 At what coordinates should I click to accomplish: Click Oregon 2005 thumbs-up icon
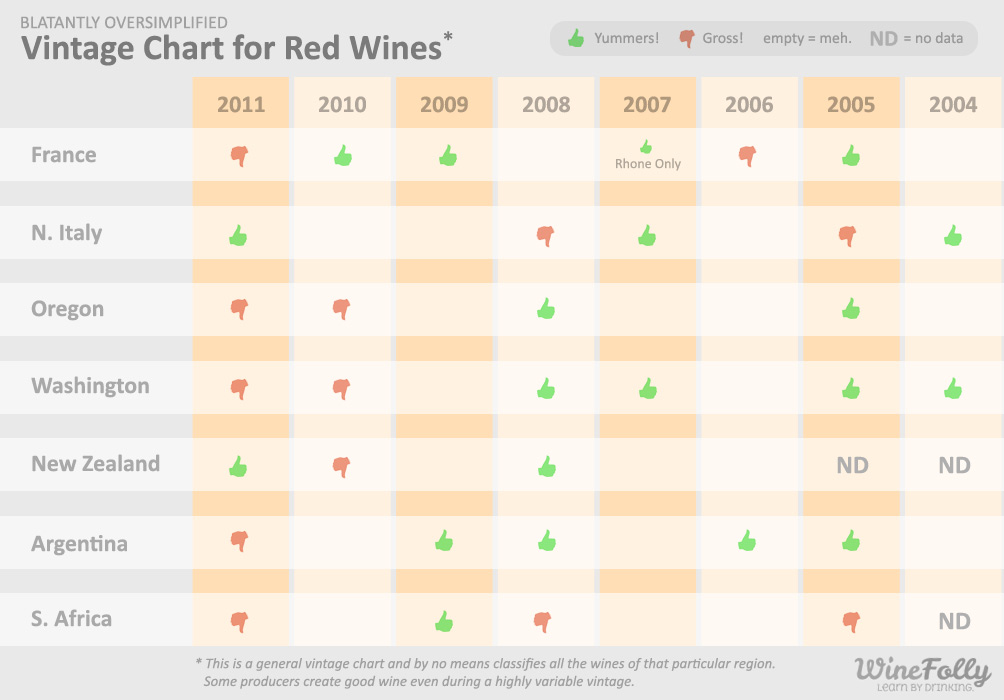[851, 308]
